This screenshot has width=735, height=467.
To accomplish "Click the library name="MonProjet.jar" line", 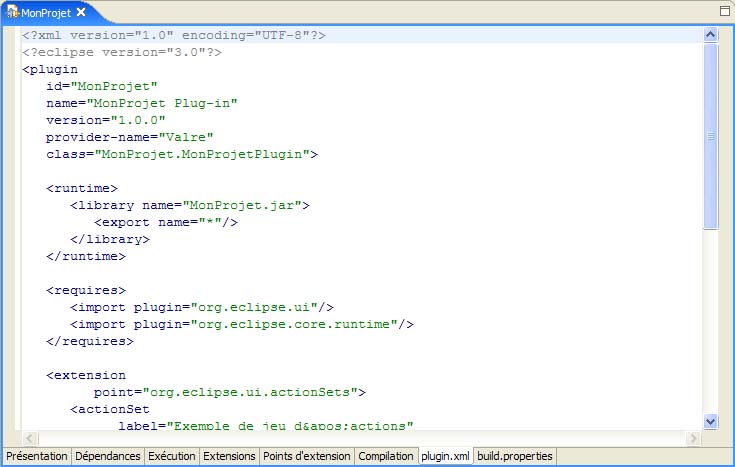I will (190, 205).
